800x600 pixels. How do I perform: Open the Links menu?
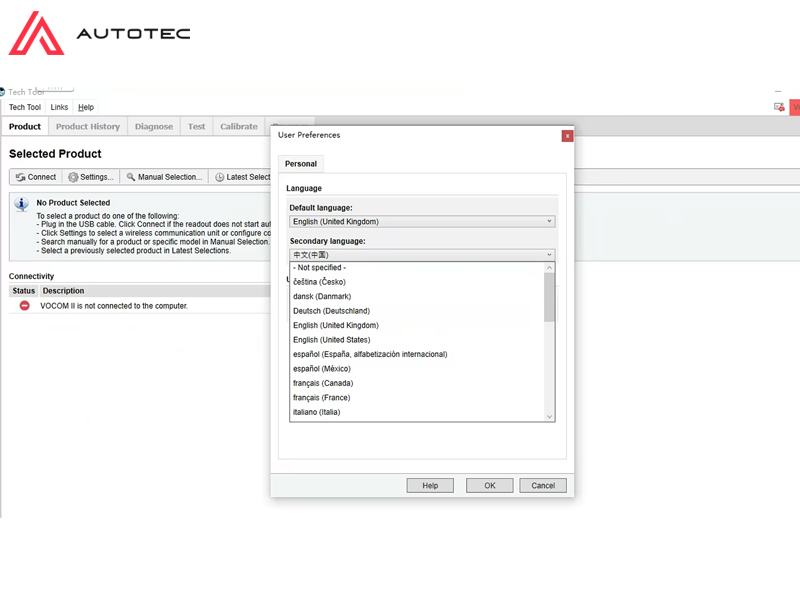[59, 107]
